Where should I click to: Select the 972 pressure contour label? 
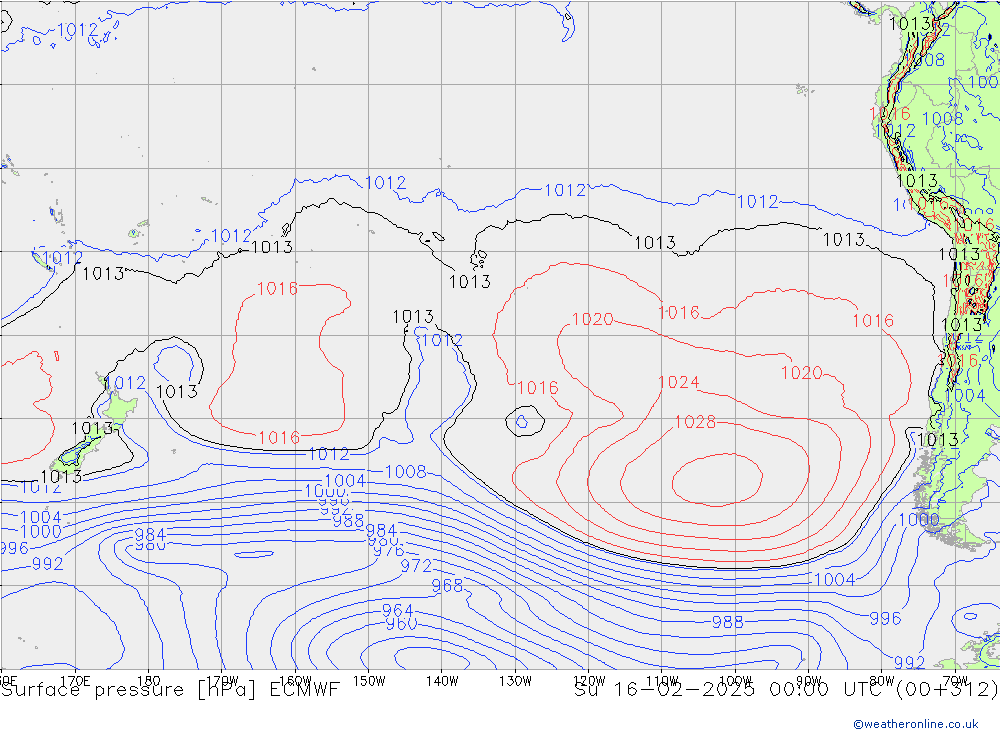(x=416, y=566)
